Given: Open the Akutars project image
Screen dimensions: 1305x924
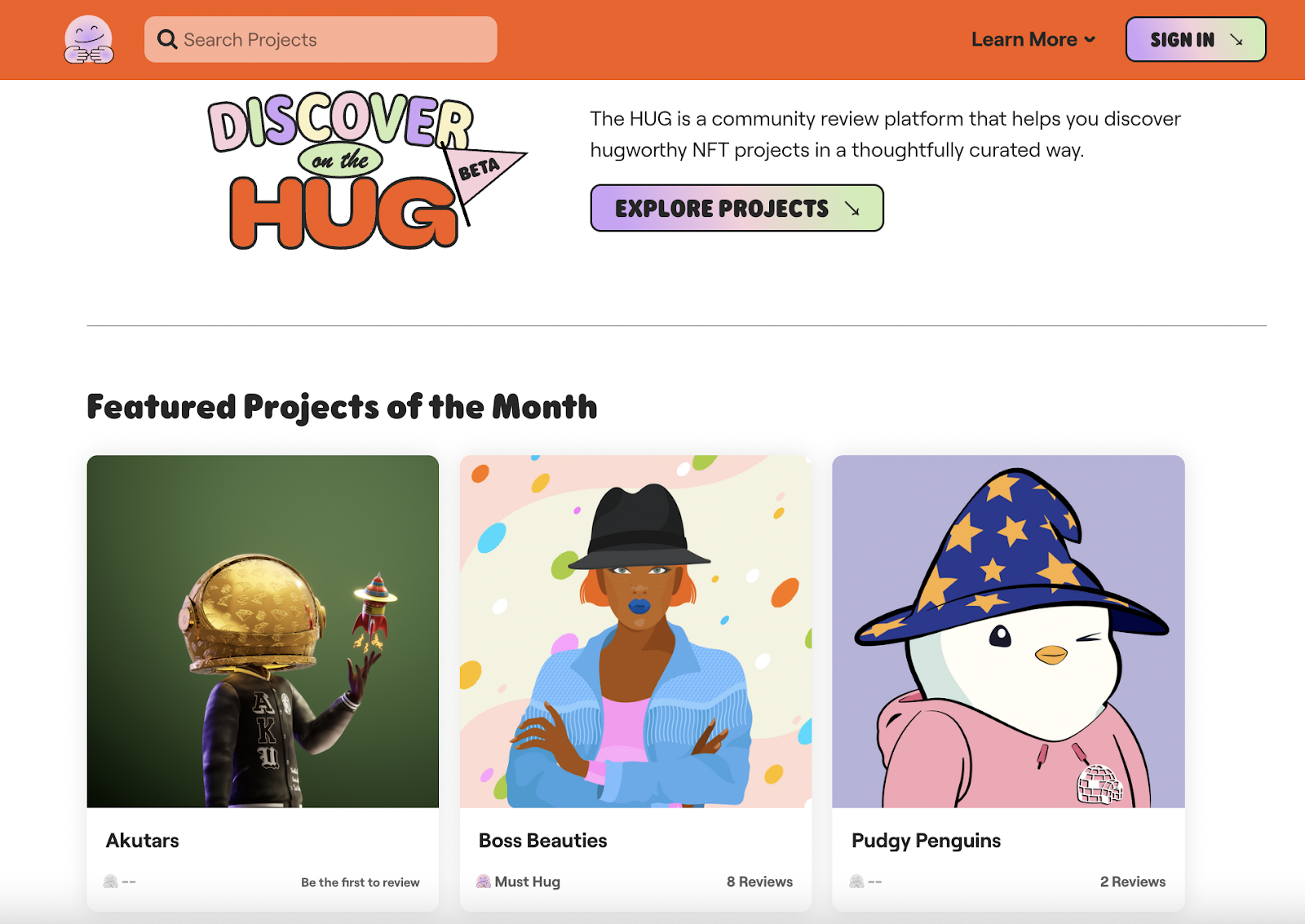Looking at the screenshot, I should click(x=263, y=631).
